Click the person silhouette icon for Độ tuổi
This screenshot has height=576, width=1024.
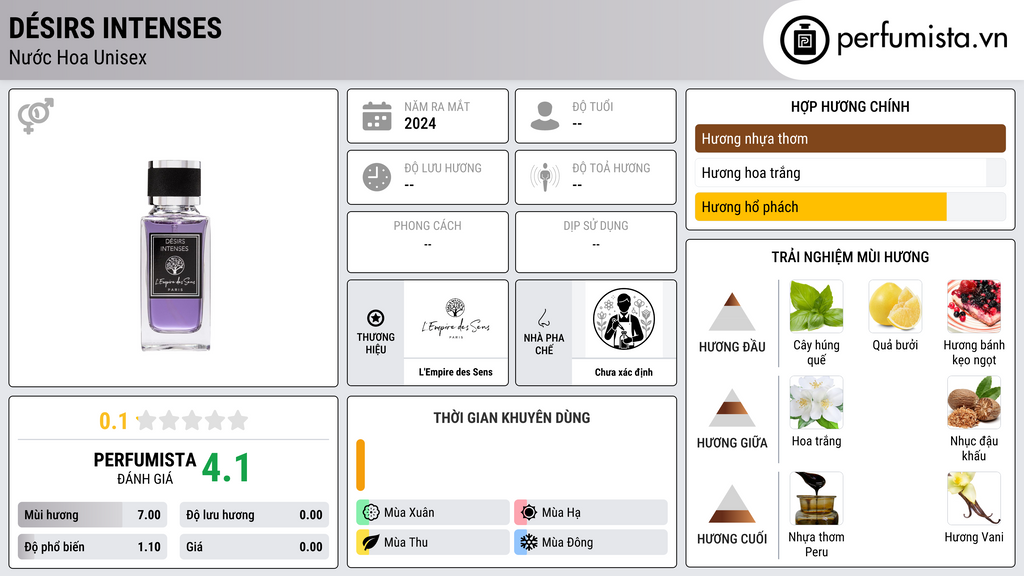(x=545, y=116)
